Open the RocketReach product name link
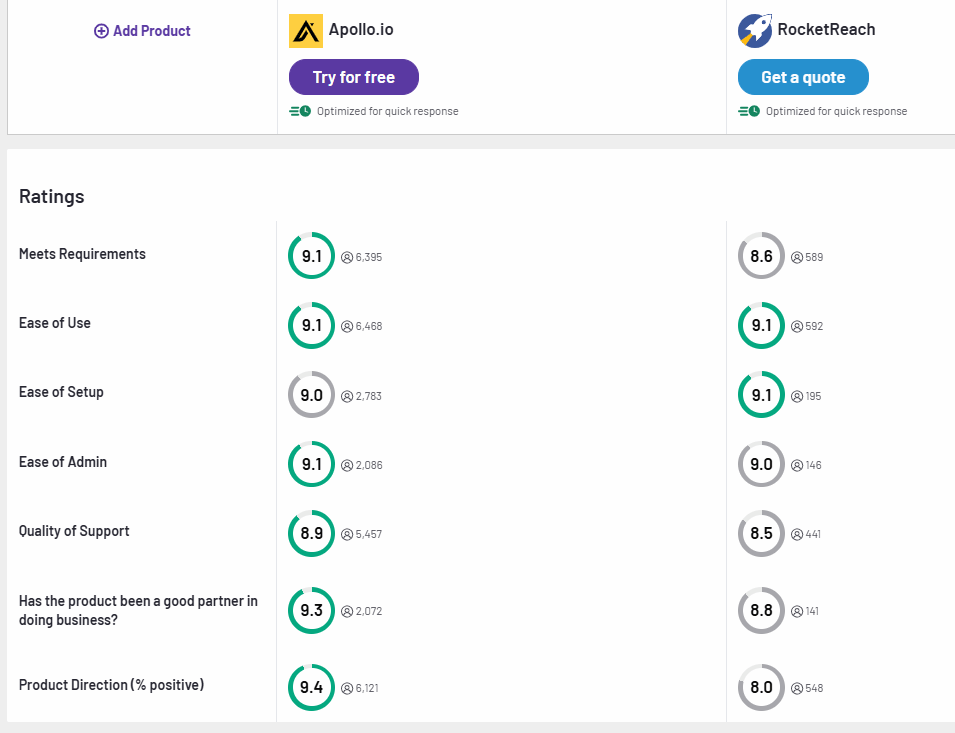Image resolution: width=955 pixels, height=733 pixels. coord(826,30)
